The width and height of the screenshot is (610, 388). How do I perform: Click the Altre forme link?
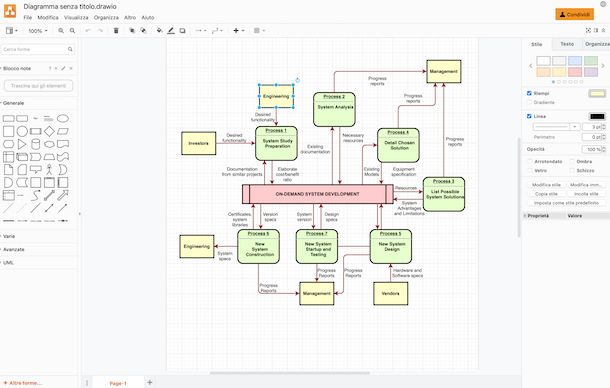point(22,383)
